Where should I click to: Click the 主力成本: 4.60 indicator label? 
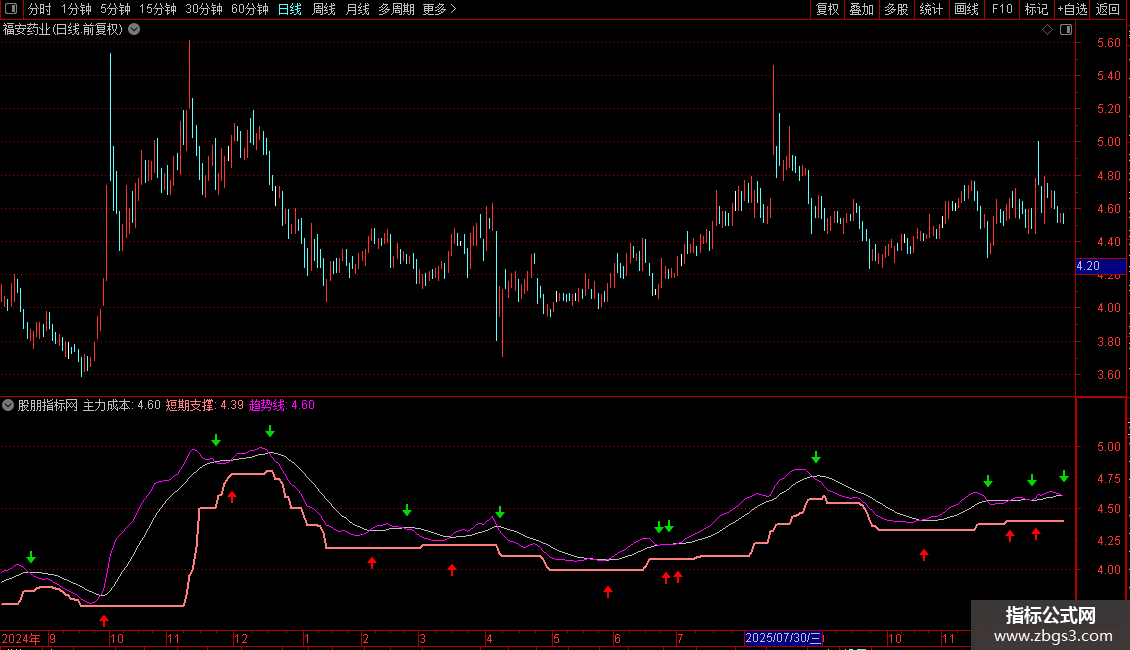pyautogui.click(x=121, y=405)
